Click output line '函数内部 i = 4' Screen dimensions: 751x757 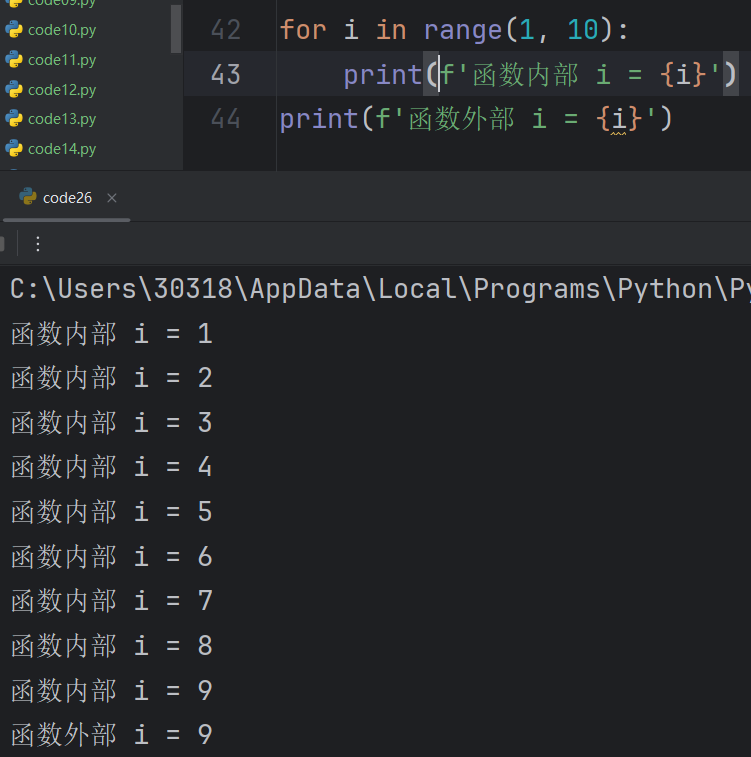pyautogui.click(x=111, y=467)
